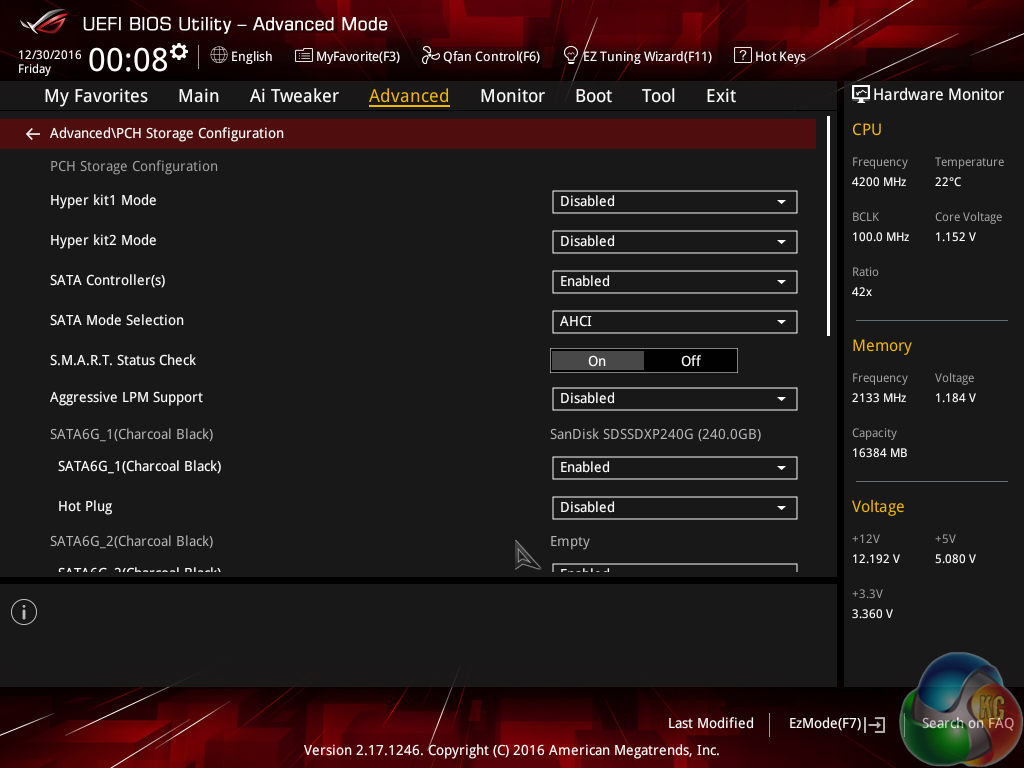Open the SATA Mode Selection dropdown
Viewport: 1024px width, 768px height.
[x=674, y=322]
